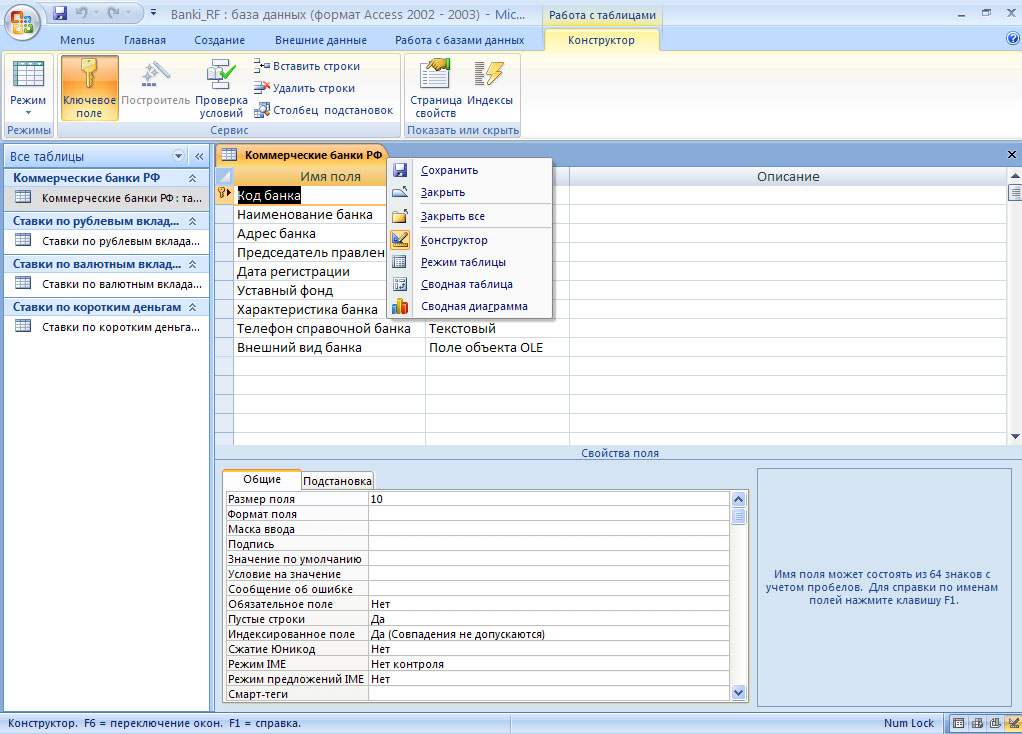Select Дата регистрации field row

(293, 271)
